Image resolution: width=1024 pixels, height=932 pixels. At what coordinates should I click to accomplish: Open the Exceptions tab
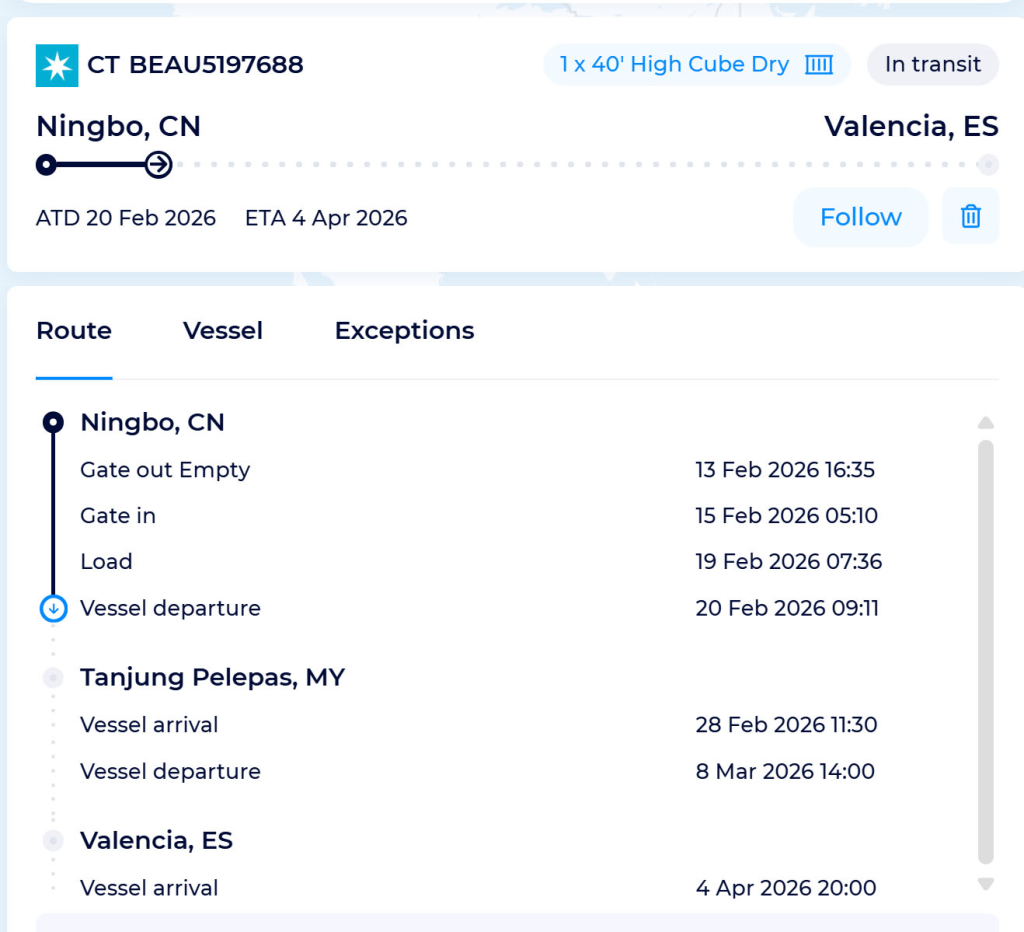click(x=404, y=331)
